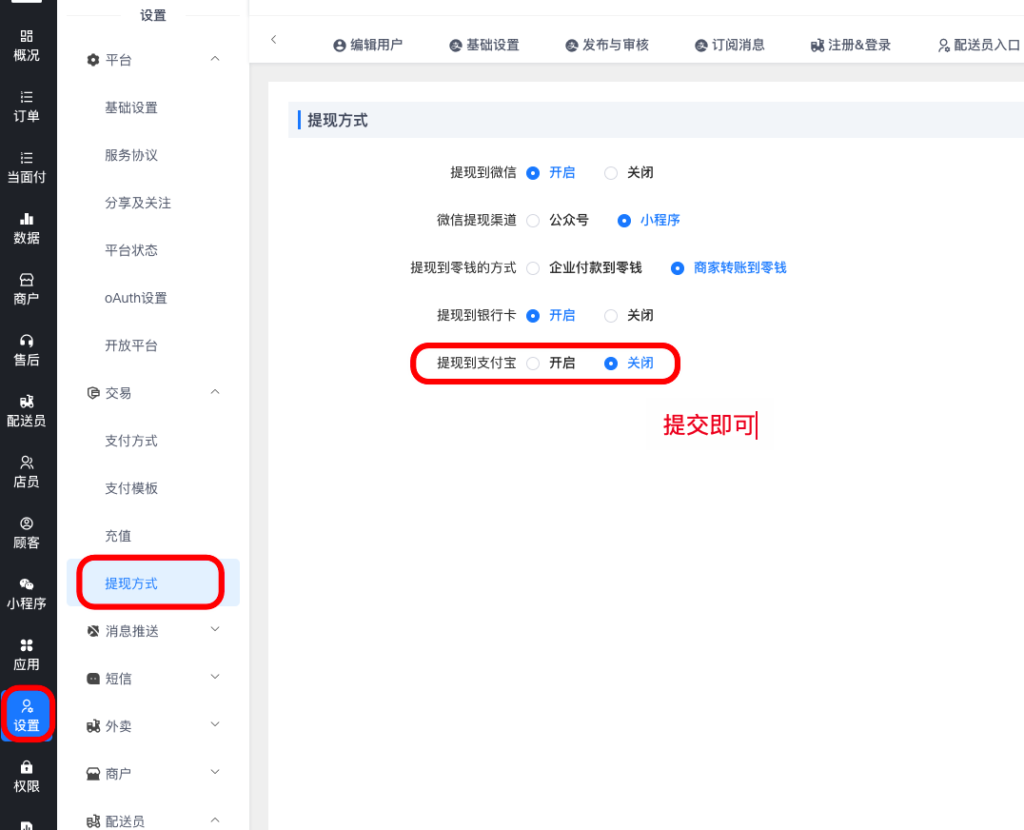Open the 小程序 WeChat icon
The height and width of the screenshot is (830, 1024).
point(27,585)
